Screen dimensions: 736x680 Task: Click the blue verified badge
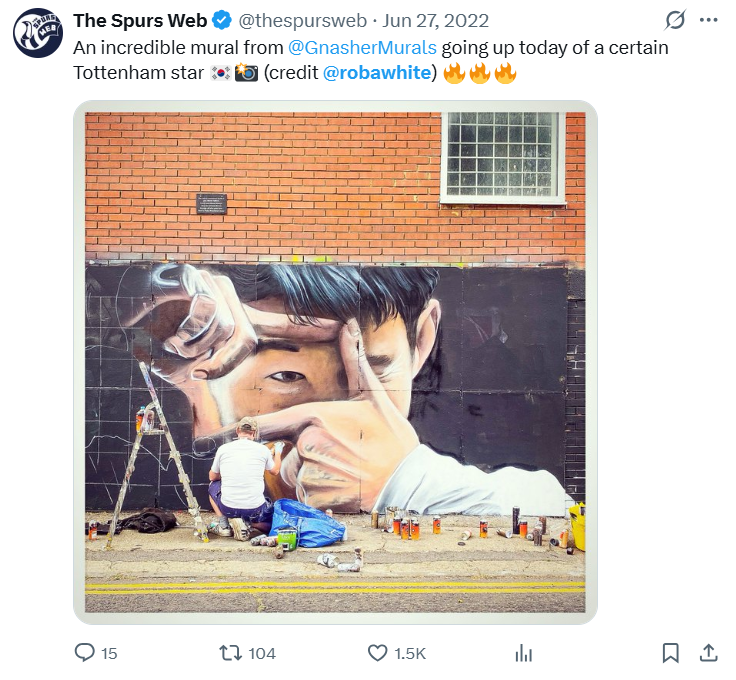tap(222, 20)
